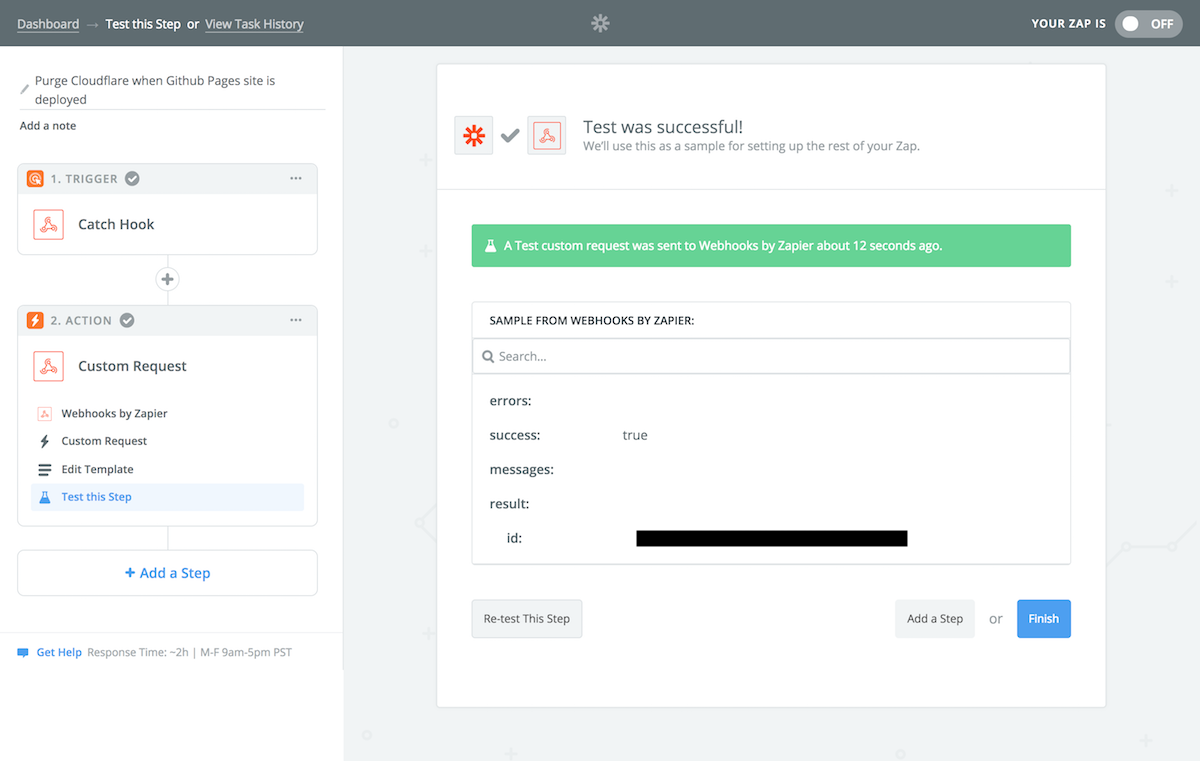Click the pencil icon to rename the Zap

pyautogui.click(x=25, y=90)
